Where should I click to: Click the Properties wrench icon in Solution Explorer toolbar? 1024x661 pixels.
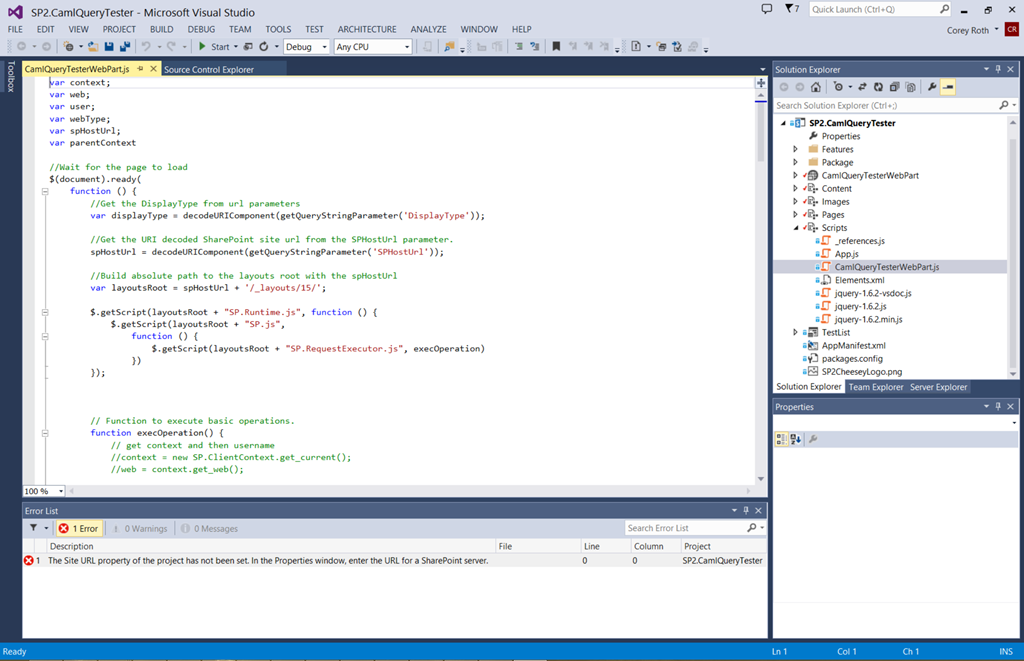coord(932,87)
